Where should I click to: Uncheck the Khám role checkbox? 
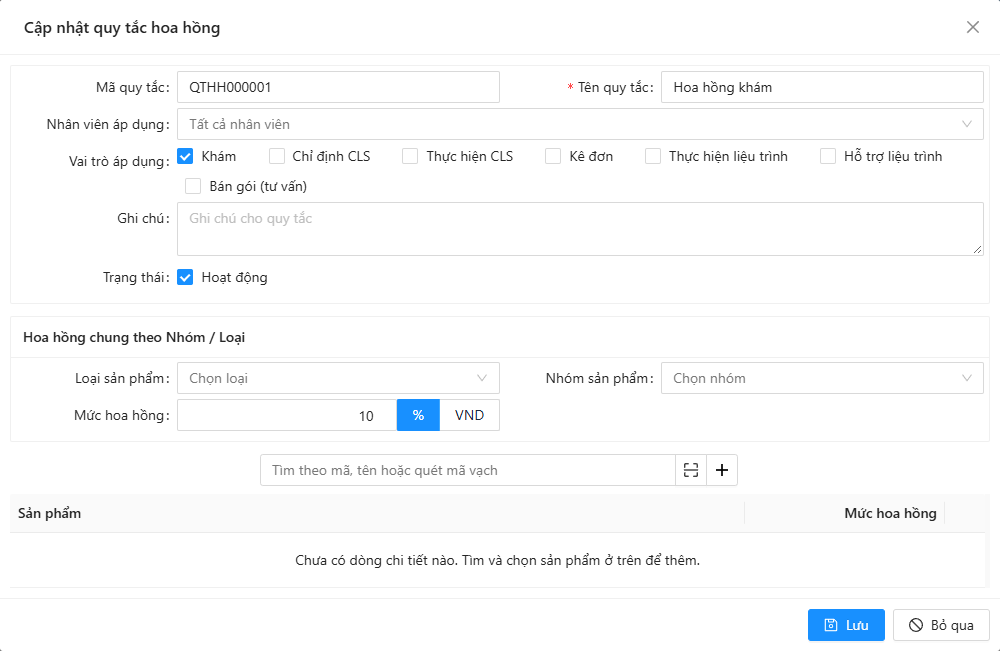click(x=185, y=156)
